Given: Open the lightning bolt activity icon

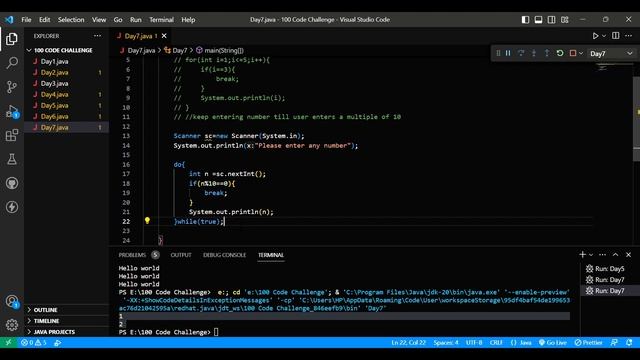Looking at the screenshot, I should pos(12,207).
